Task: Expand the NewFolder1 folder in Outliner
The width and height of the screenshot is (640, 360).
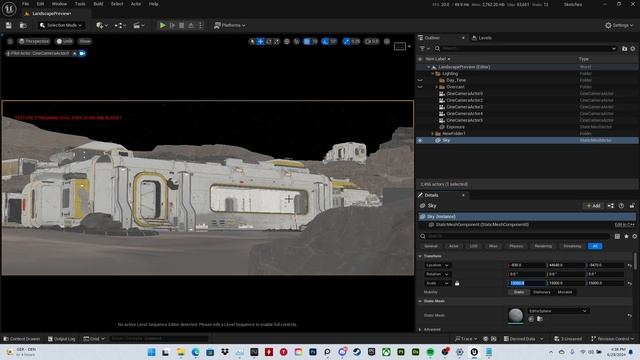Action: (x=433, y=134)
